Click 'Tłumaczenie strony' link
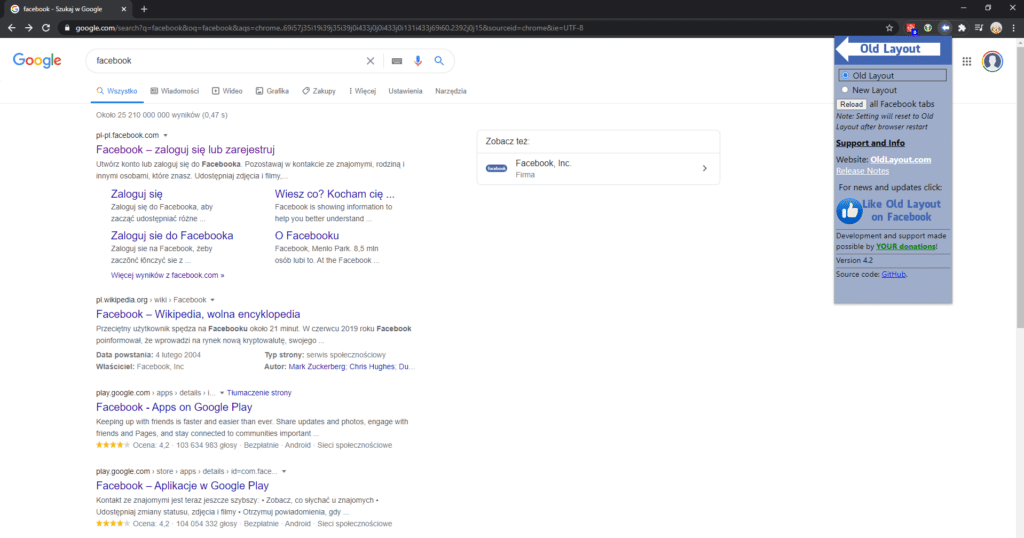The width and height of the screenshot is (1024, 538). (259, 393)
